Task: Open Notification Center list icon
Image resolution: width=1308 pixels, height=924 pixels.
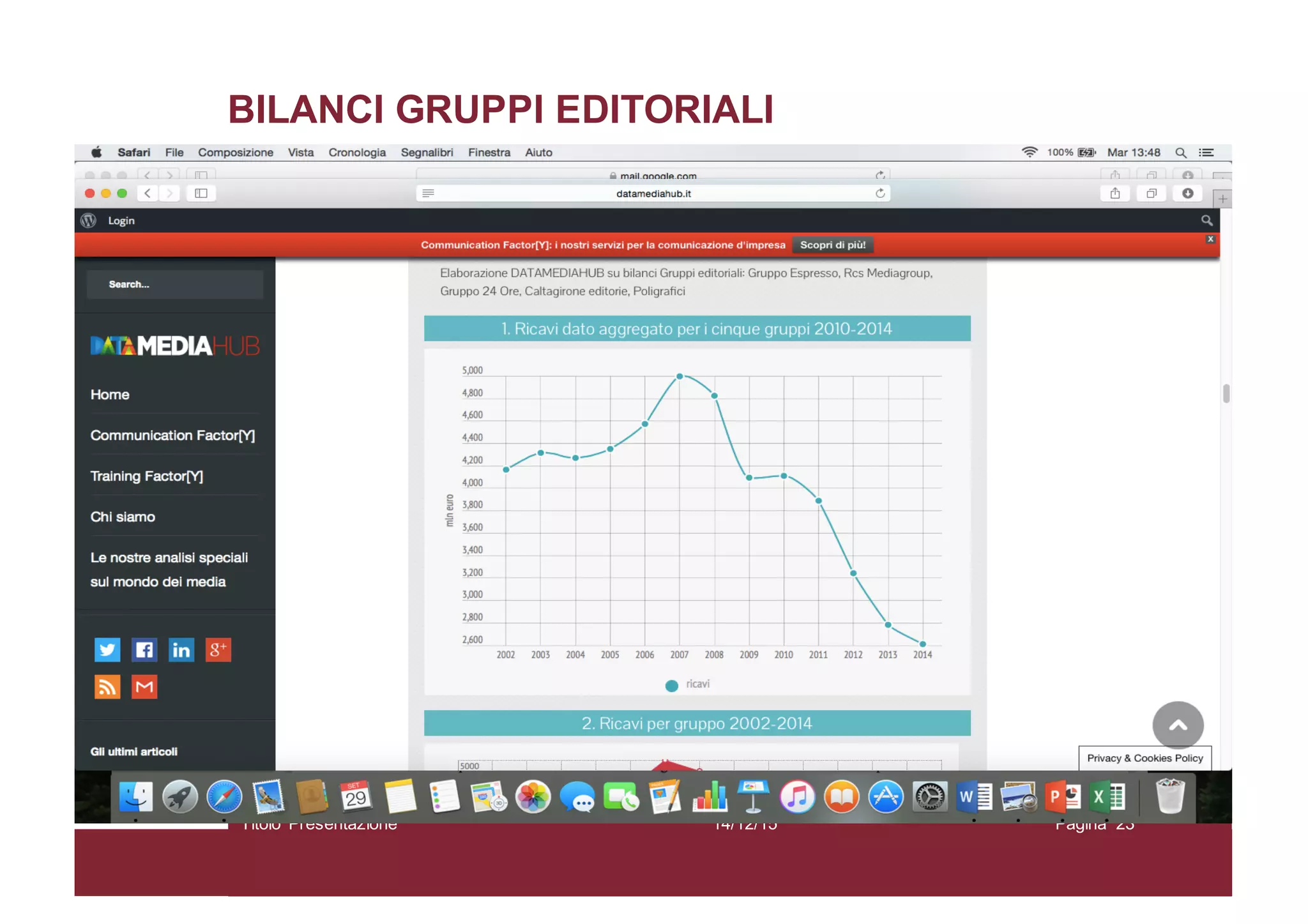Action: (x=1206, y=153)
